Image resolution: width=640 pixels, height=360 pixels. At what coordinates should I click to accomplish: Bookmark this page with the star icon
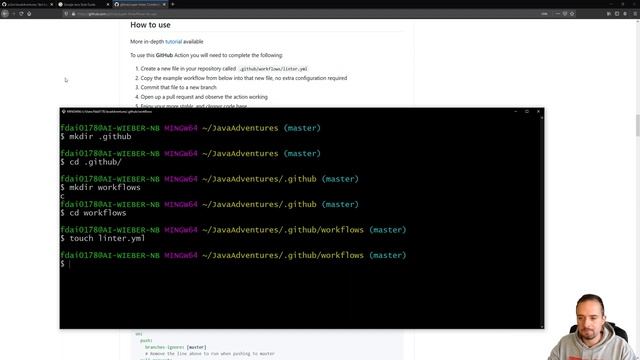(572, 13)
